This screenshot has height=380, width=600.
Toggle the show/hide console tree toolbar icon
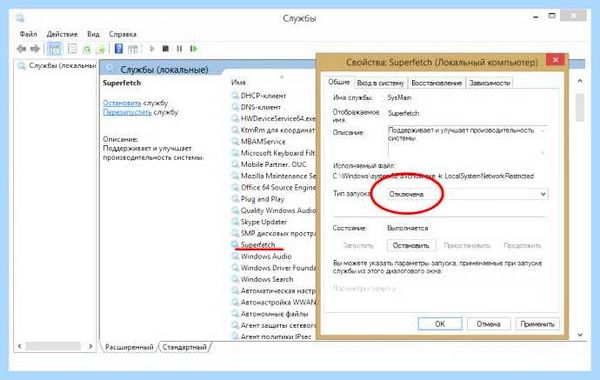click(54, 49)
